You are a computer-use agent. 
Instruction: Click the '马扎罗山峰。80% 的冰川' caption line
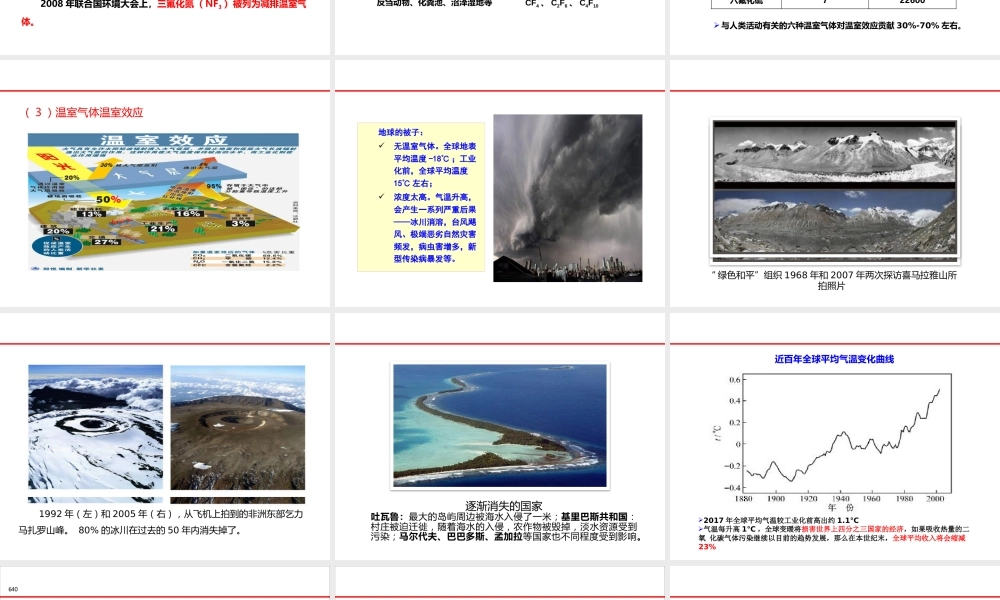pos(131,530)
